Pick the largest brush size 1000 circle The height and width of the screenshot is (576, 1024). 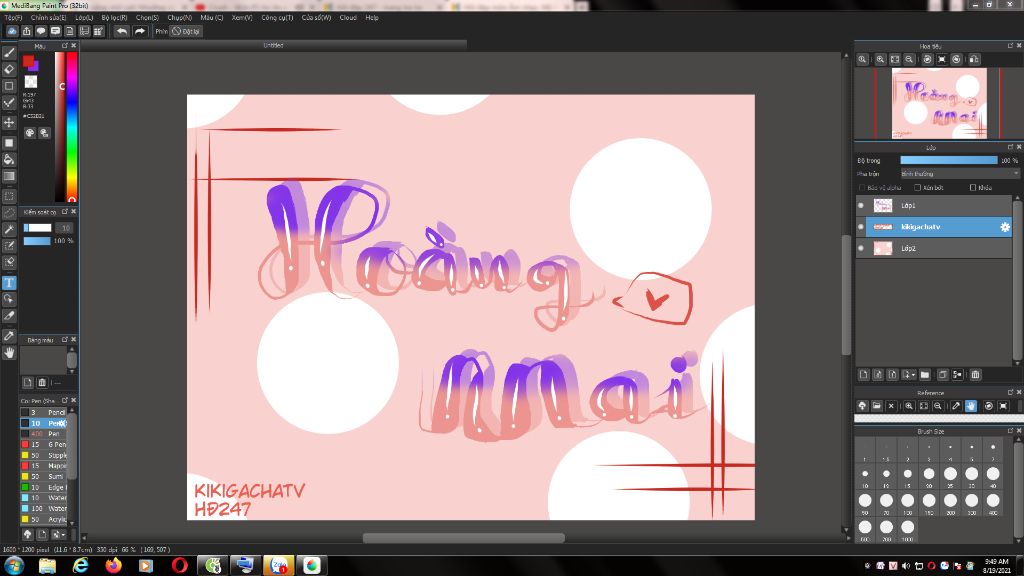[908, 526]
